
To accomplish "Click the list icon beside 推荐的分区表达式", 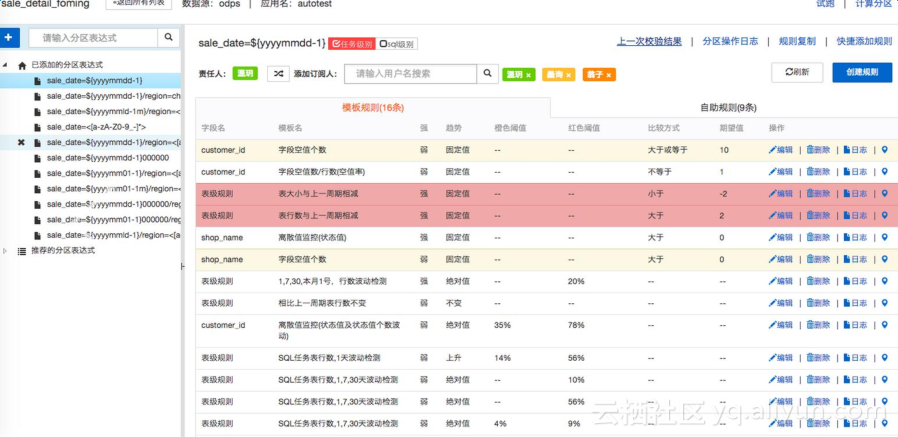I will coord(22,251).
